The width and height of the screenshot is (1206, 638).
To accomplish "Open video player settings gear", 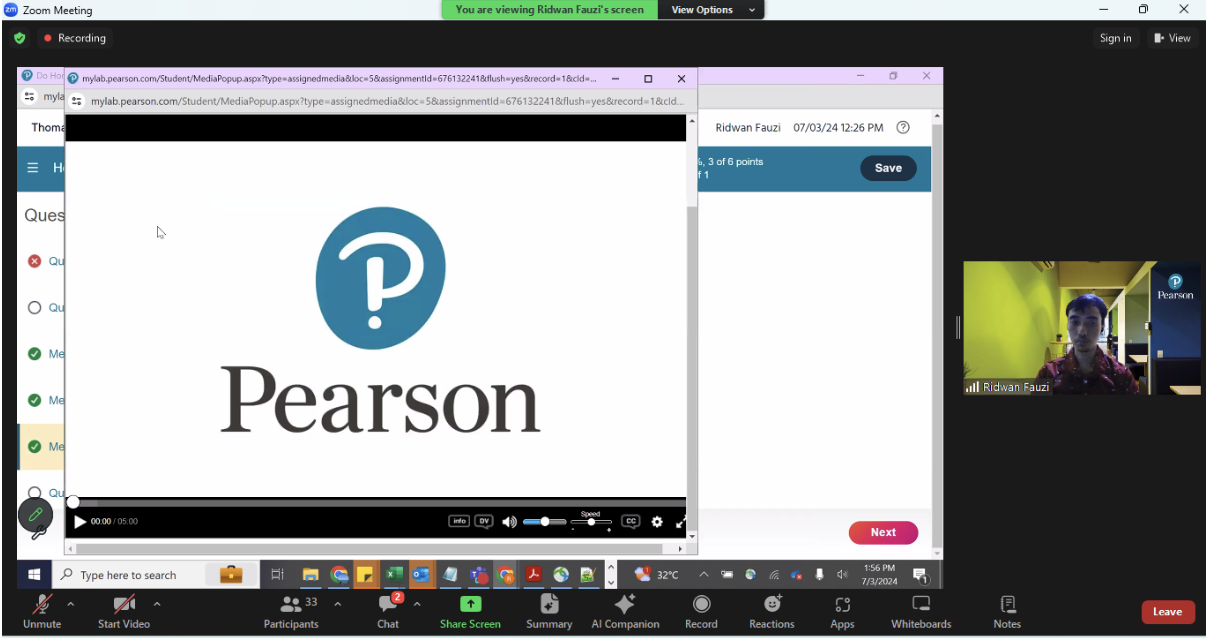I will [657, 522].
